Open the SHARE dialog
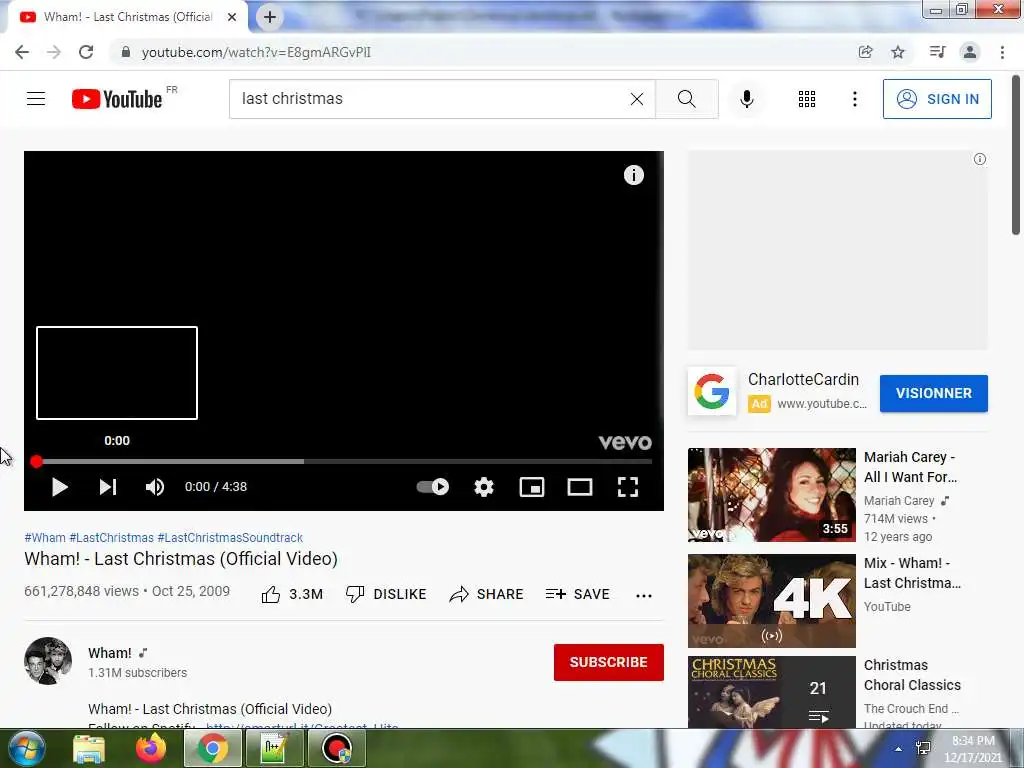 (487, 594)
